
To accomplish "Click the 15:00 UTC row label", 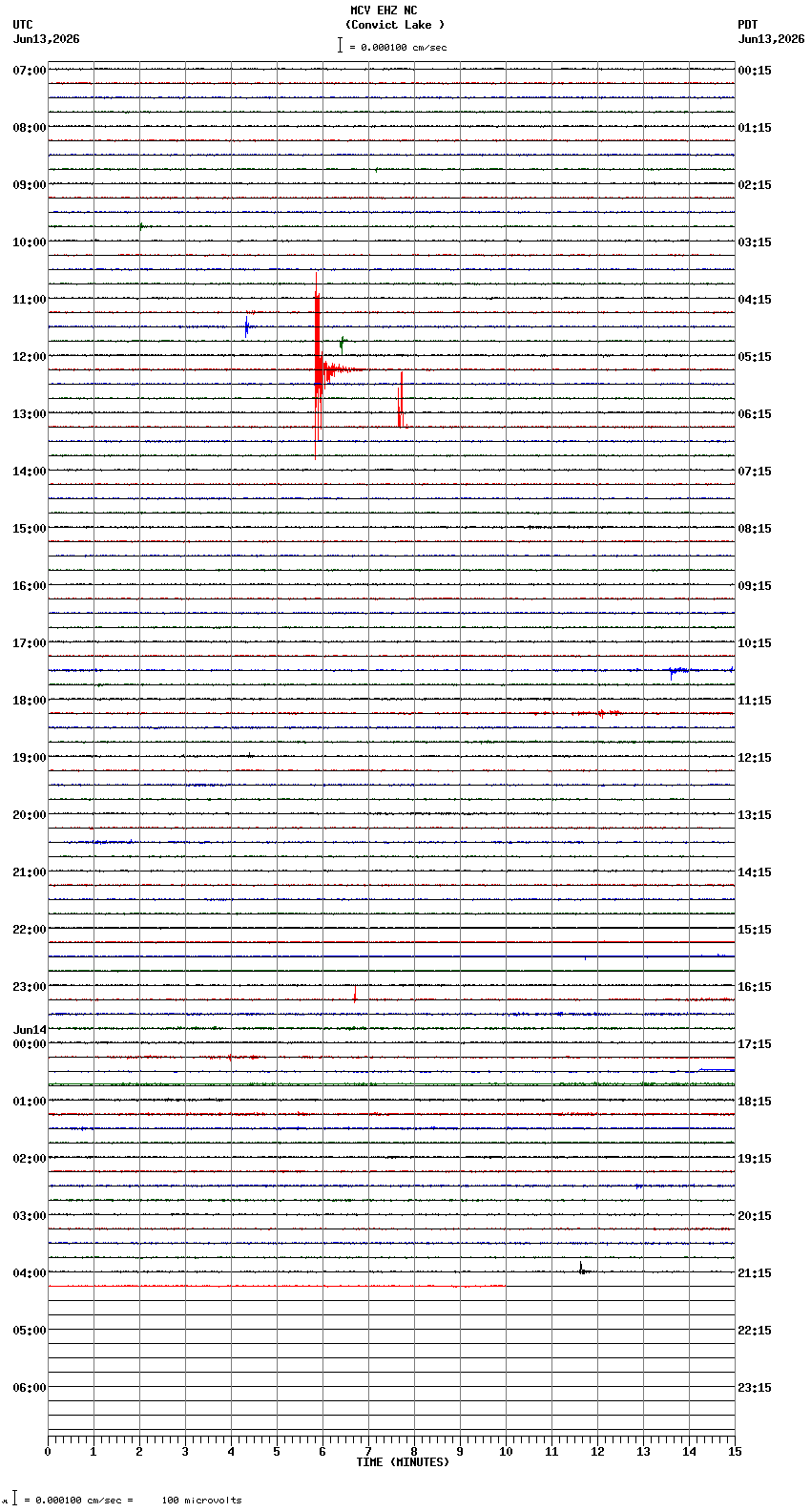I will click(30, 529).
